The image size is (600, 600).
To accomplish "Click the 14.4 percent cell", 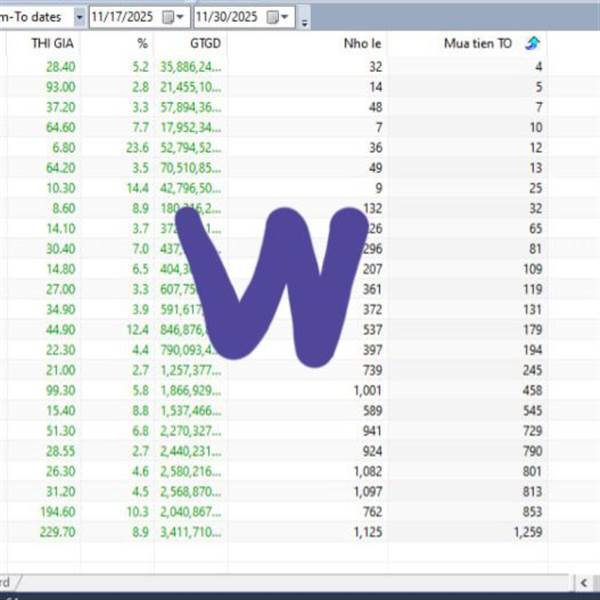I will [x=137, y=188].
